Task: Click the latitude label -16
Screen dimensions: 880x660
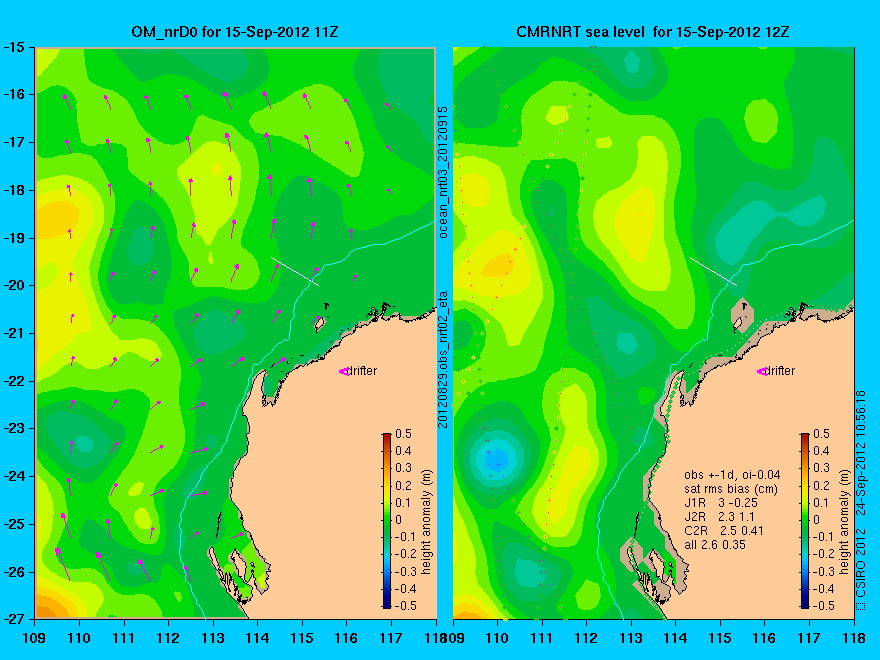Action: pos(14,95)
